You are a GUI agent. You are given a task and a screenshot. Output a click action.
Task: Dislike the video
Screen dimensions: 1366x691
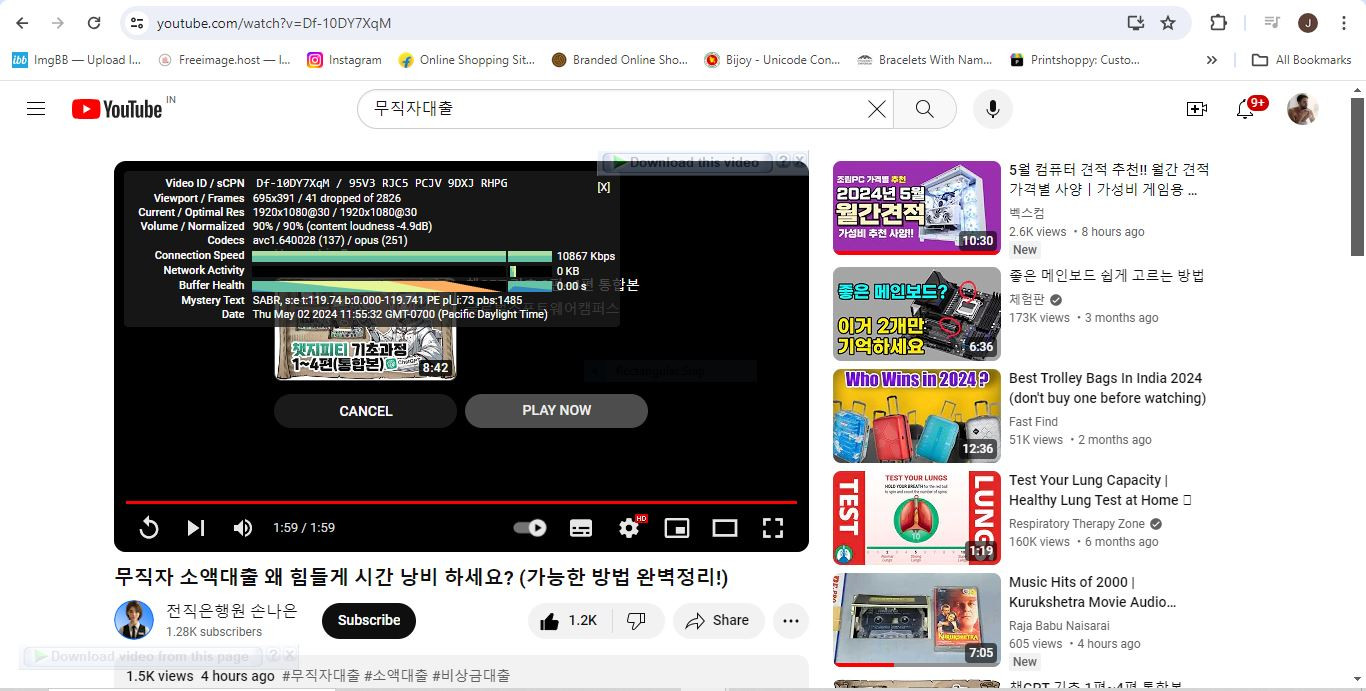[x=636, y=621]
